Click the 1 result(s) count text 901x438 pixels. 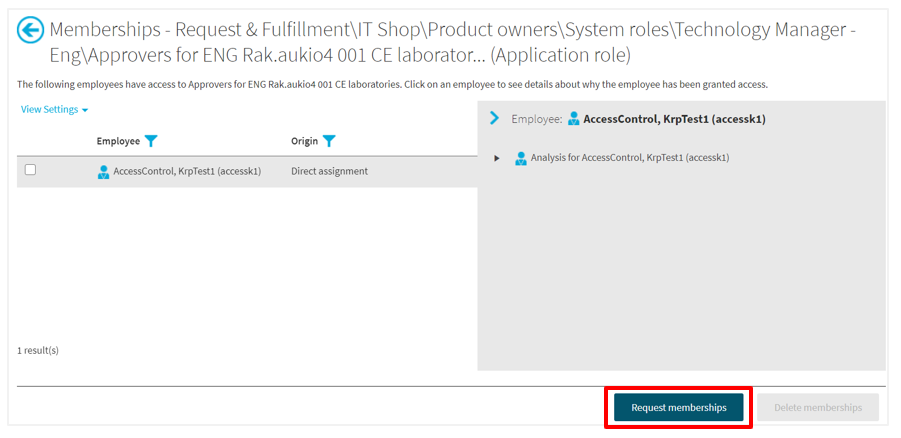(x=38, y=351)
